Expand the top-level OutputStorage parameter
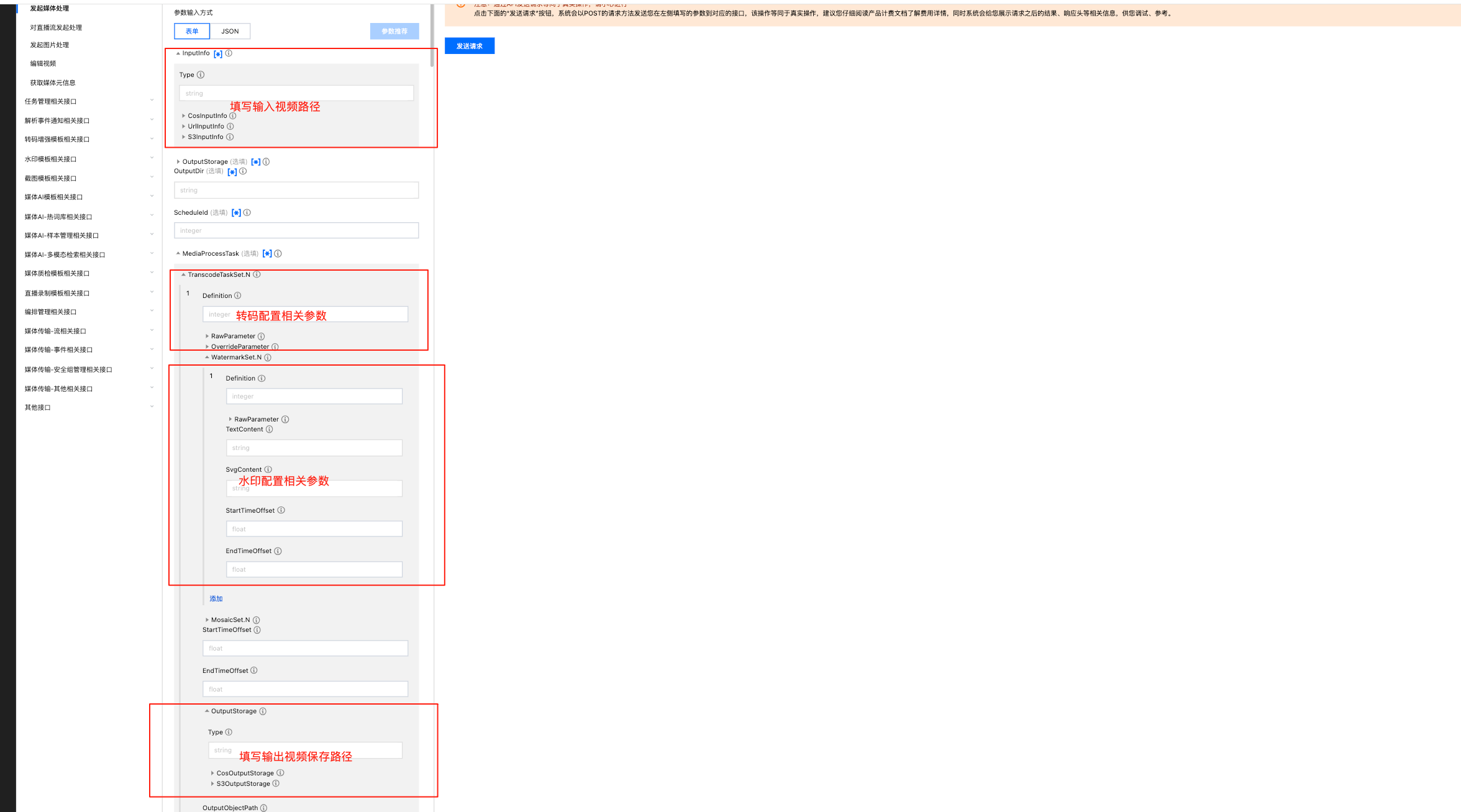 (x=178, y=162)
